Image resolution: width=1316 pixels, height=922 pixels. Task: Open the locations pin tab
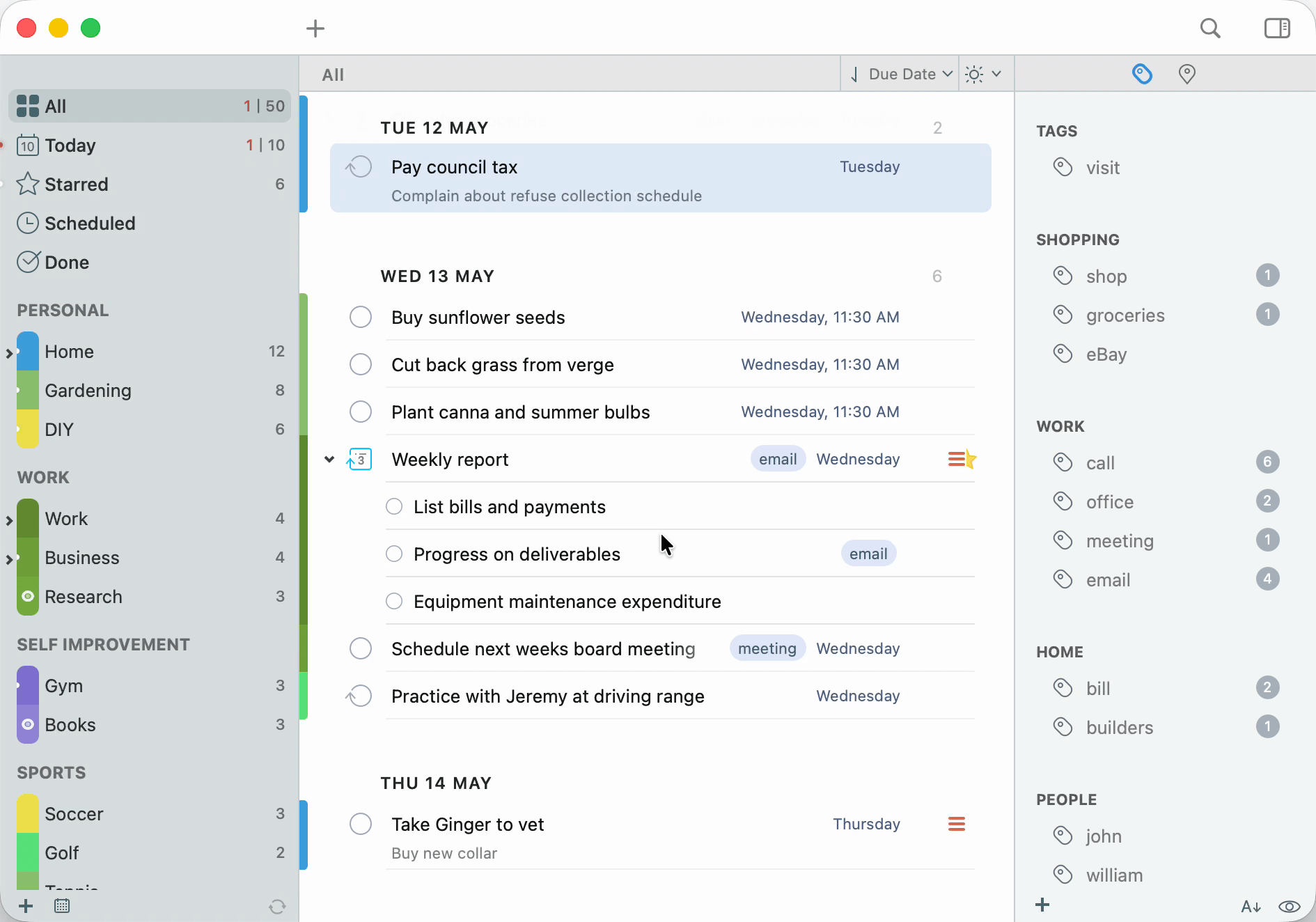1187,74
